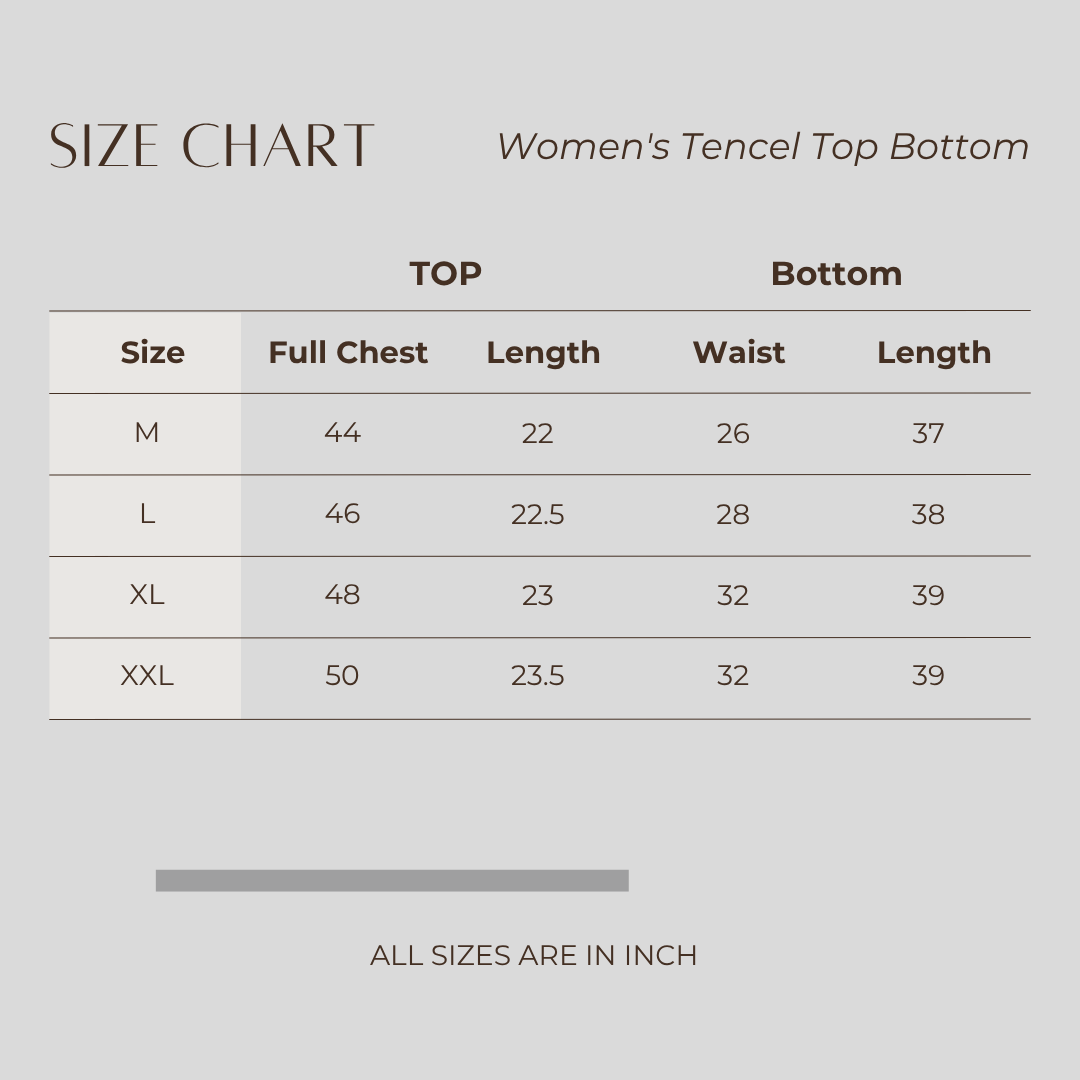Click the gray horizontal bar

392,880
